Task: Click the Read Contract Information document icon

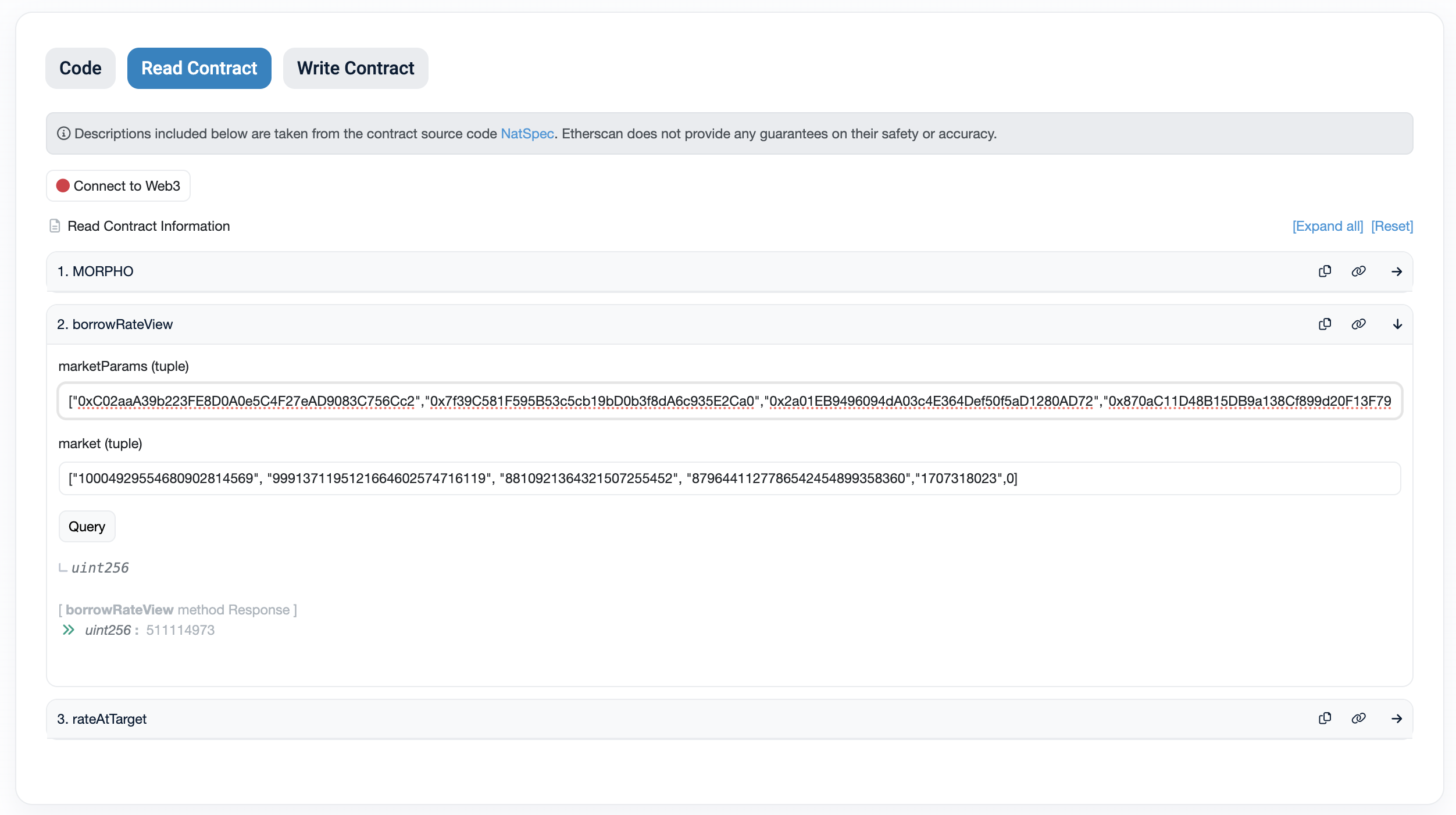Action: coord(55,226)
